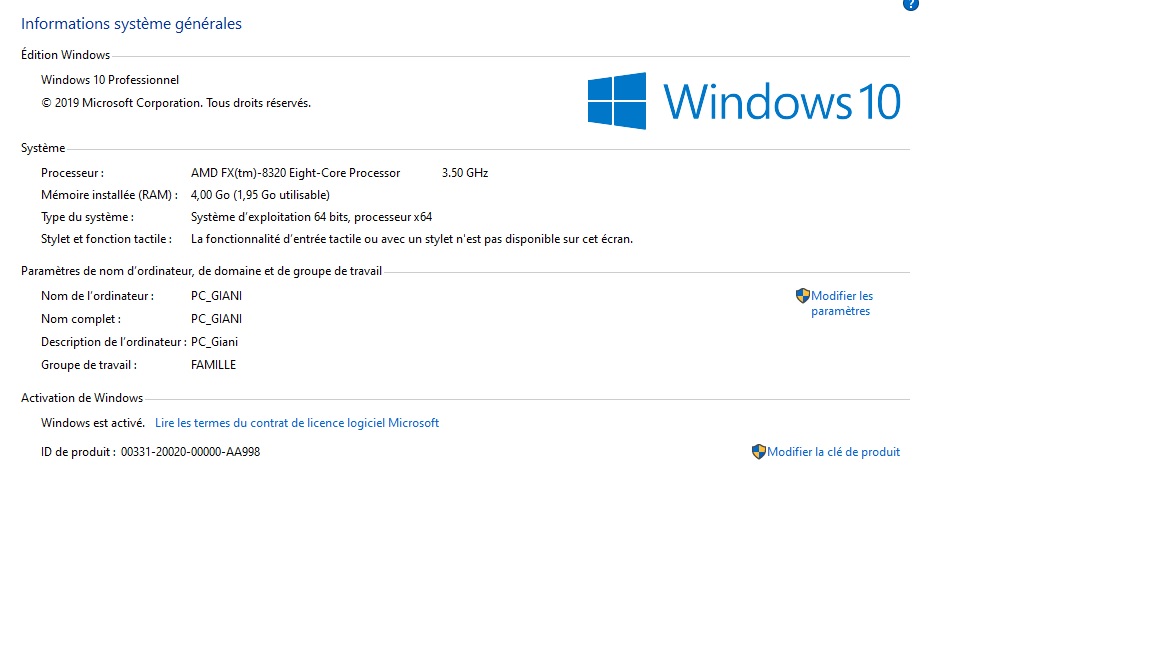Click the Activation de Windows section title

pos(82,398)
